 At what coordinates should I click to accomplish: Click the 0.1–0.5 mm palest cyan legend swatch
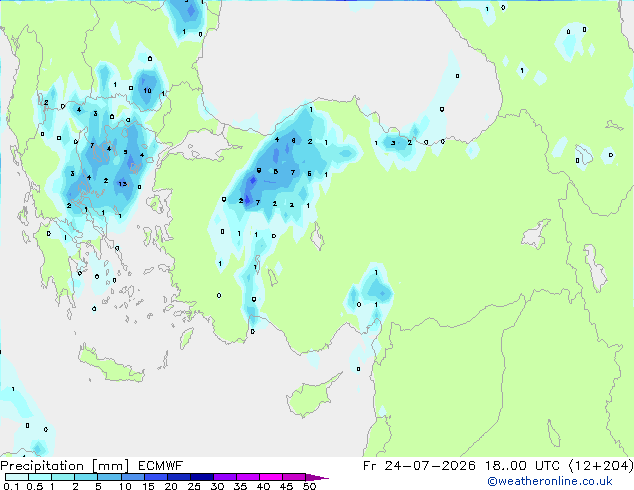pyautogui.click(x=17, y=477)
